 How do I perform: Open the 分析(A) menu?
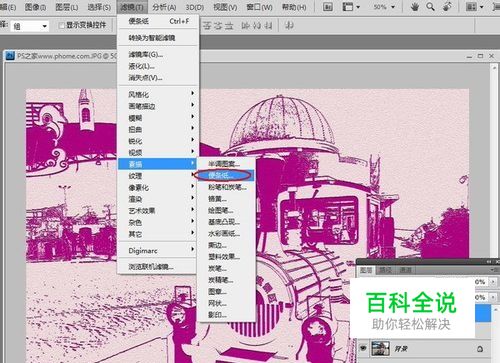pos(164,7)
